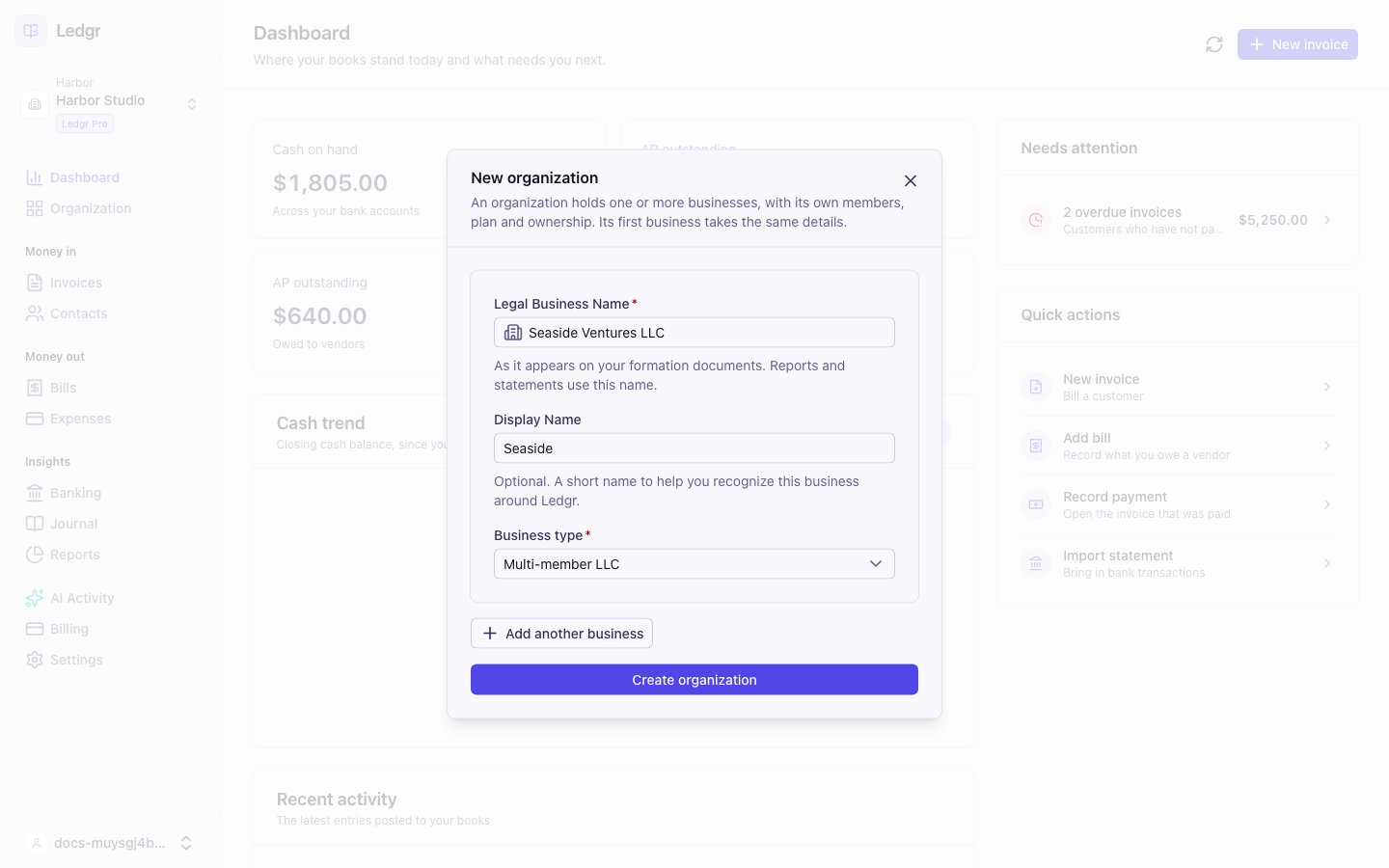Click the refresh icon in the header
Screen dimensions: 1389x868
[x=1214, y=44]
